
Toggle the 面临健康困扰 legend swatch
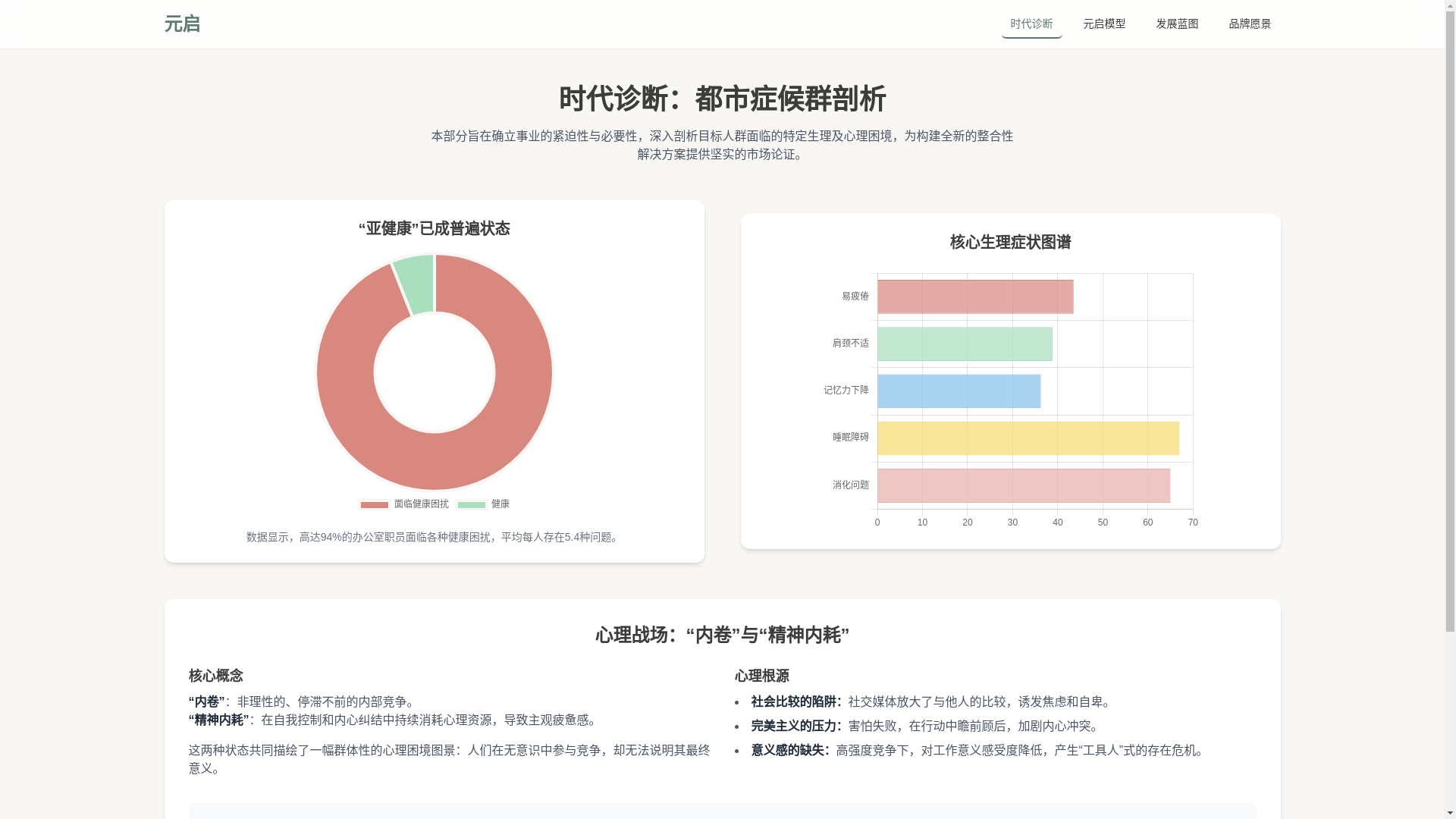coord(375,504)
